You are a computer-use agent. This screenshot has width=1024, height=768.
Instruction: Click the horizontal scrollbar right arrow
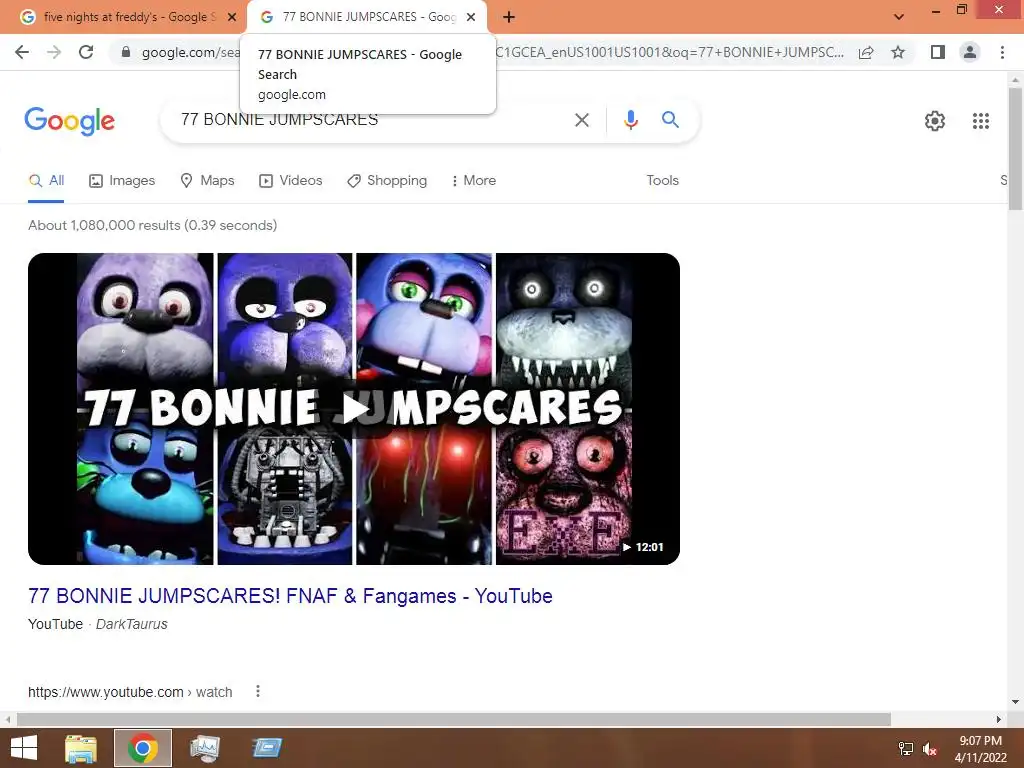(x=999, y=719)
